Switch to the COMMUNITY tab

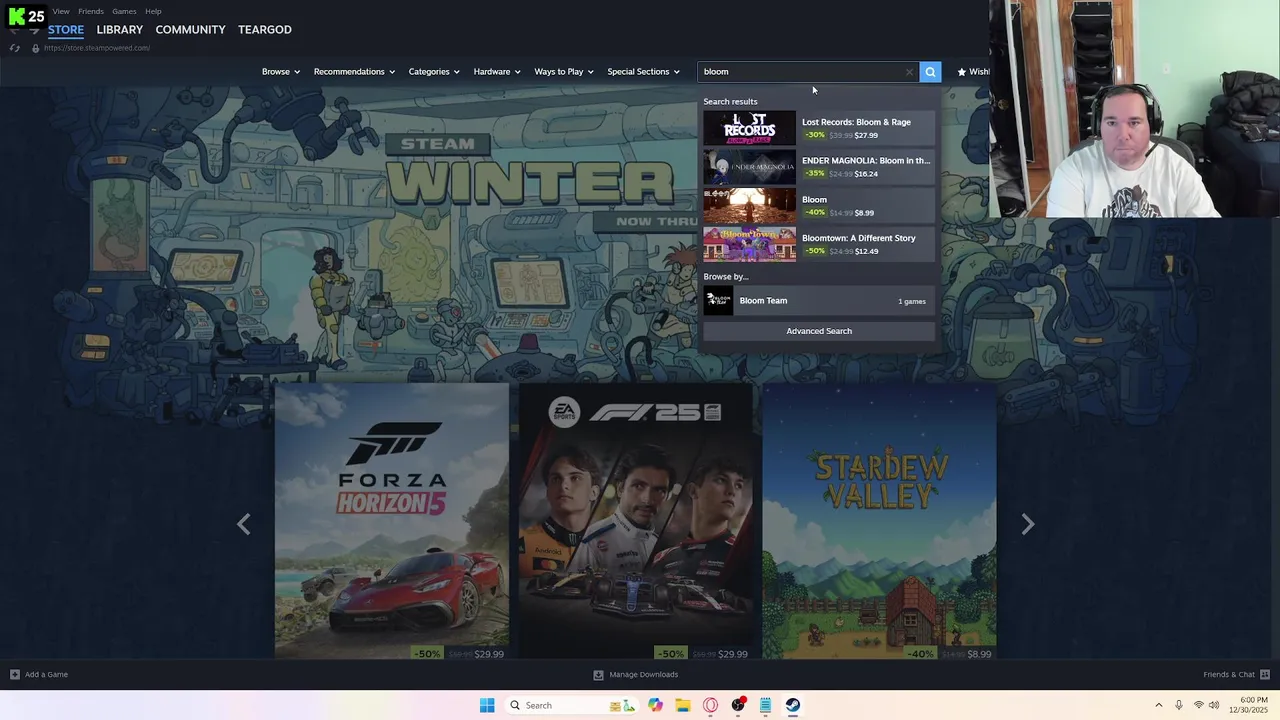190,30
